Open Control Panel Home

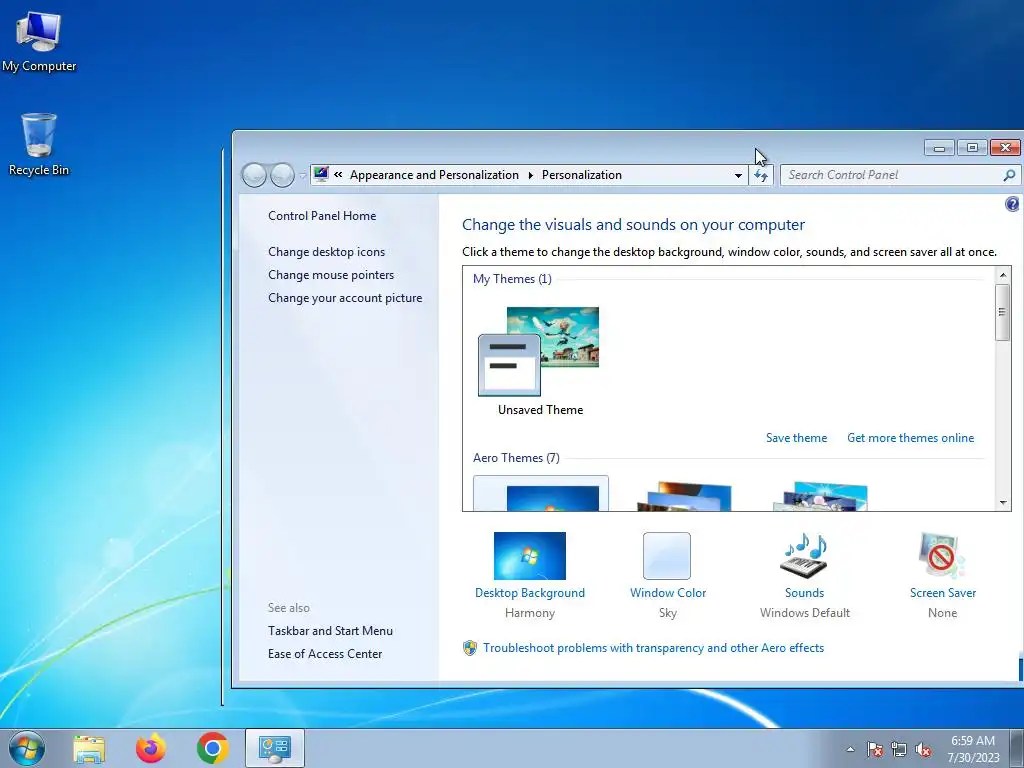(322, 216)
